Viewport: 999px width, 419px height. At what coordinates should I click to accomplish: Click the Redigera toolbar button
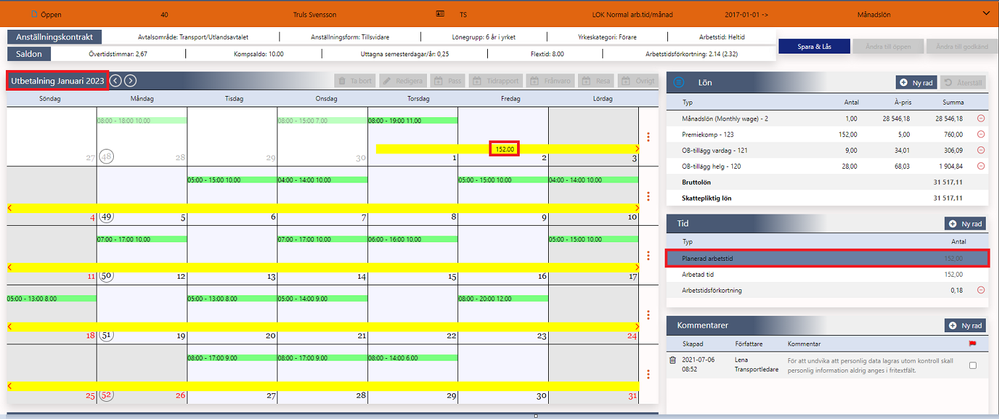(401, 82)
